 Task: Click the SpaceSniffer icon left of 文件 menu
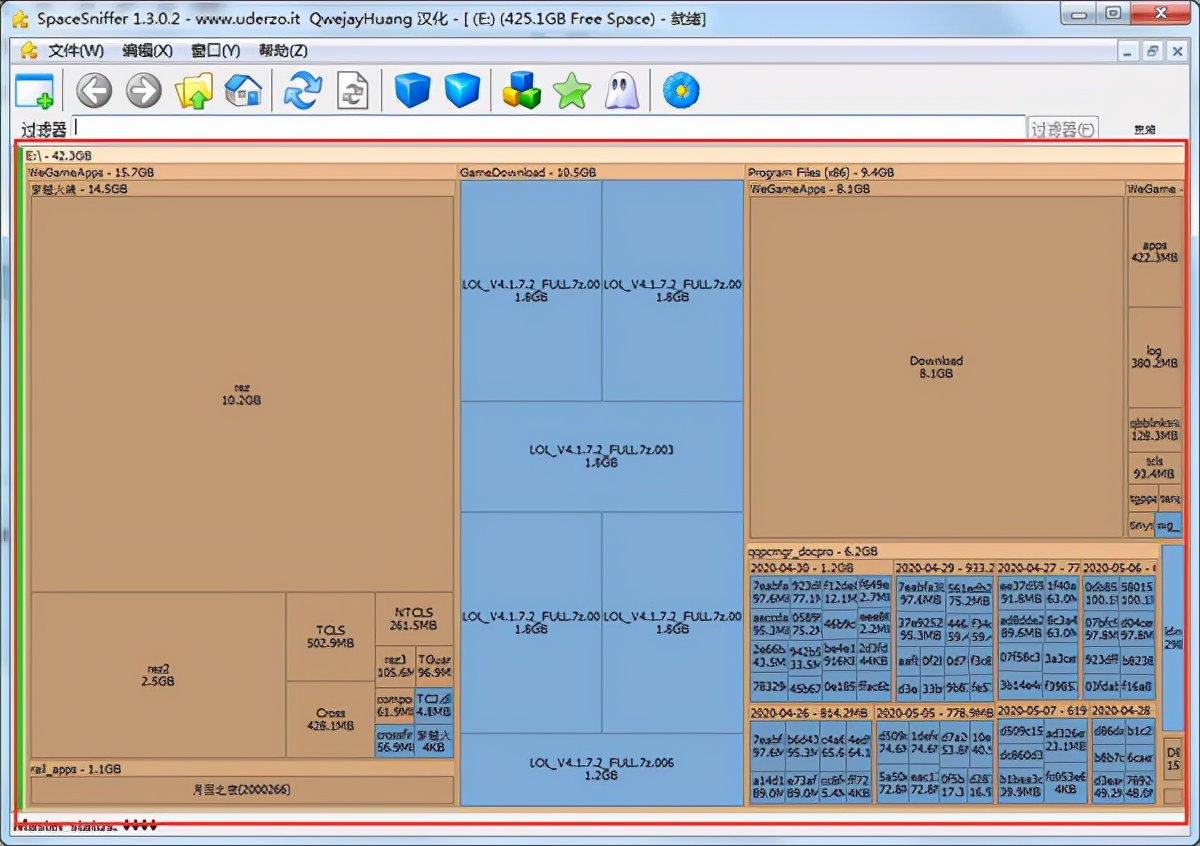tap(29, 50)
